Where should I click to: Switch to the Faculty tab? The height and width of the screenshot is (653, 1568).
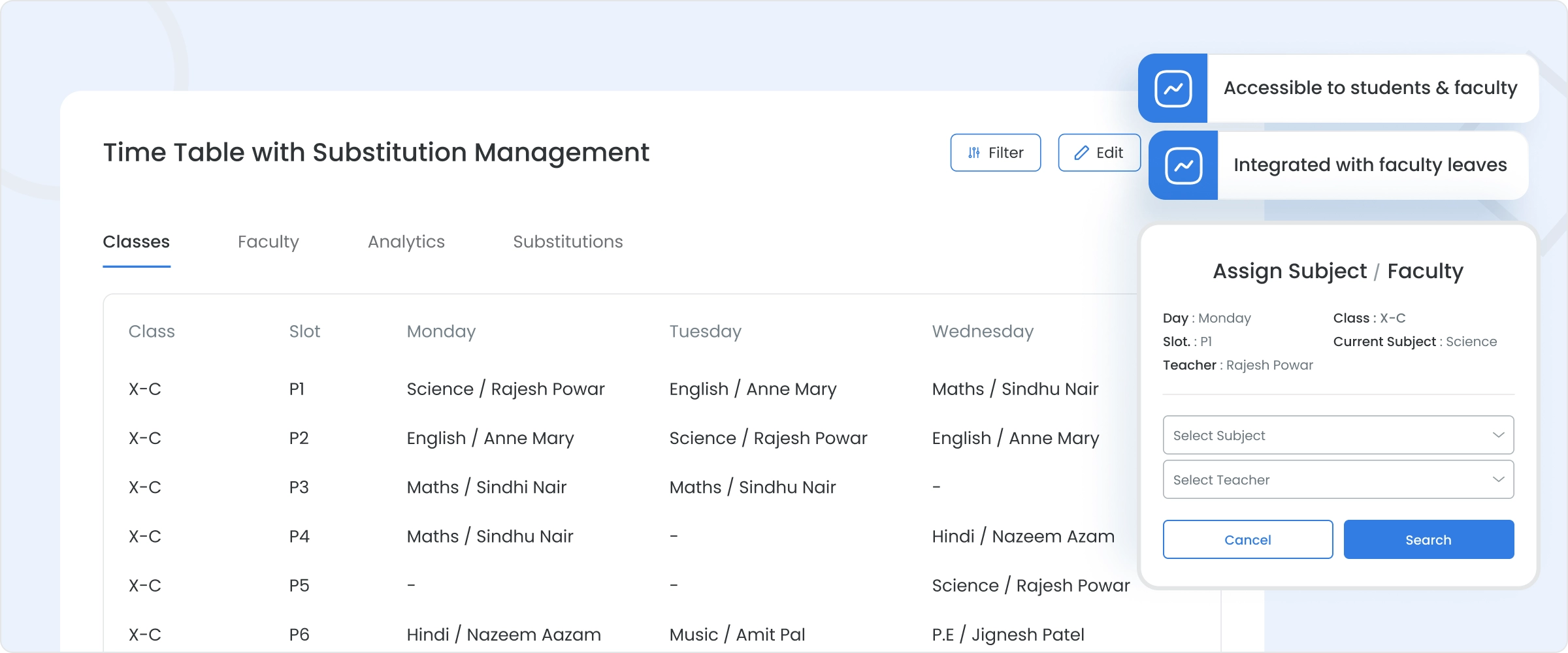pyautogui.click(x=269, y=242)
